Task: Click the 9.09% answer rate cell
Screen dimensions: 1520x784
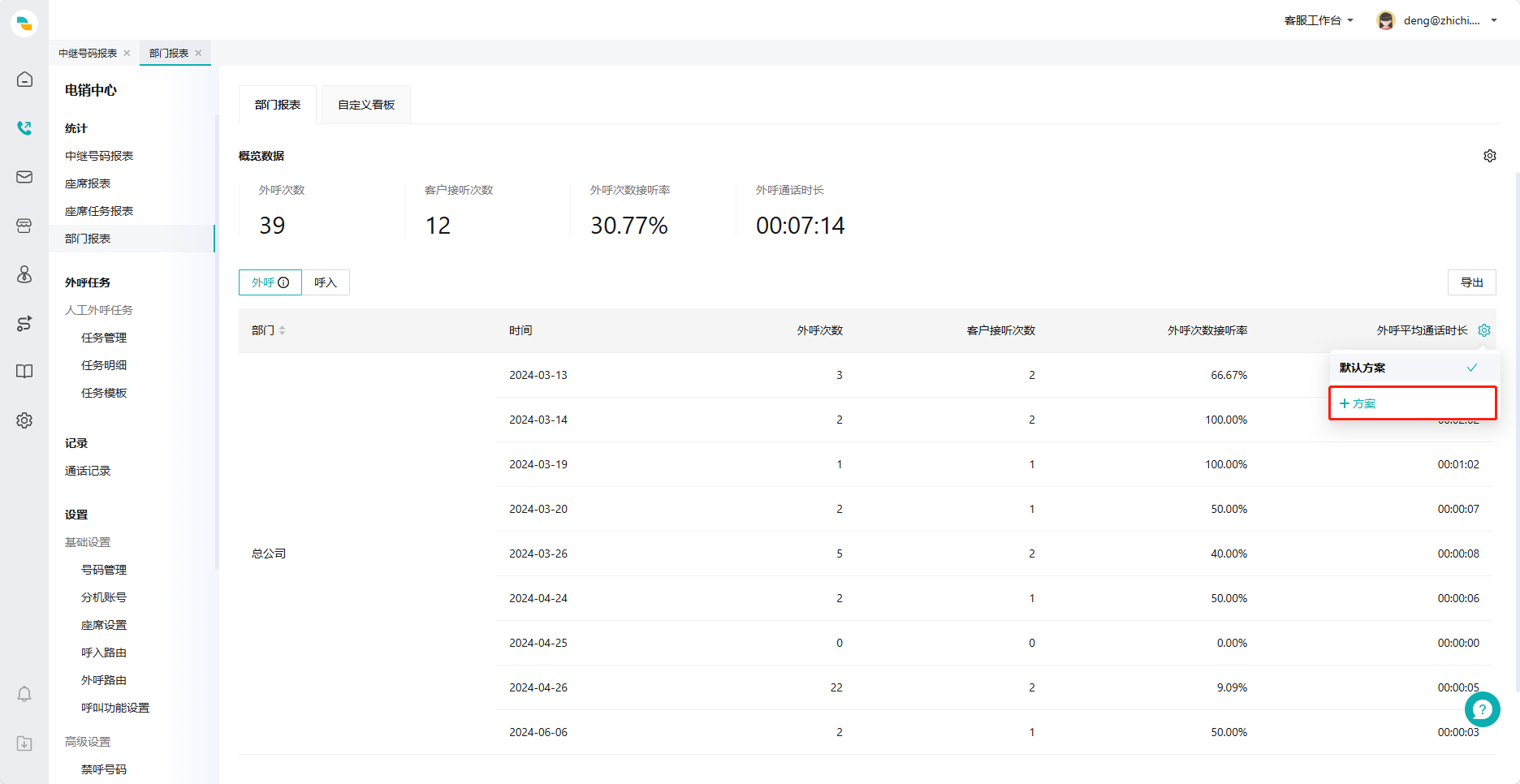Action: pyautogui.click(x=1232, y=687)
